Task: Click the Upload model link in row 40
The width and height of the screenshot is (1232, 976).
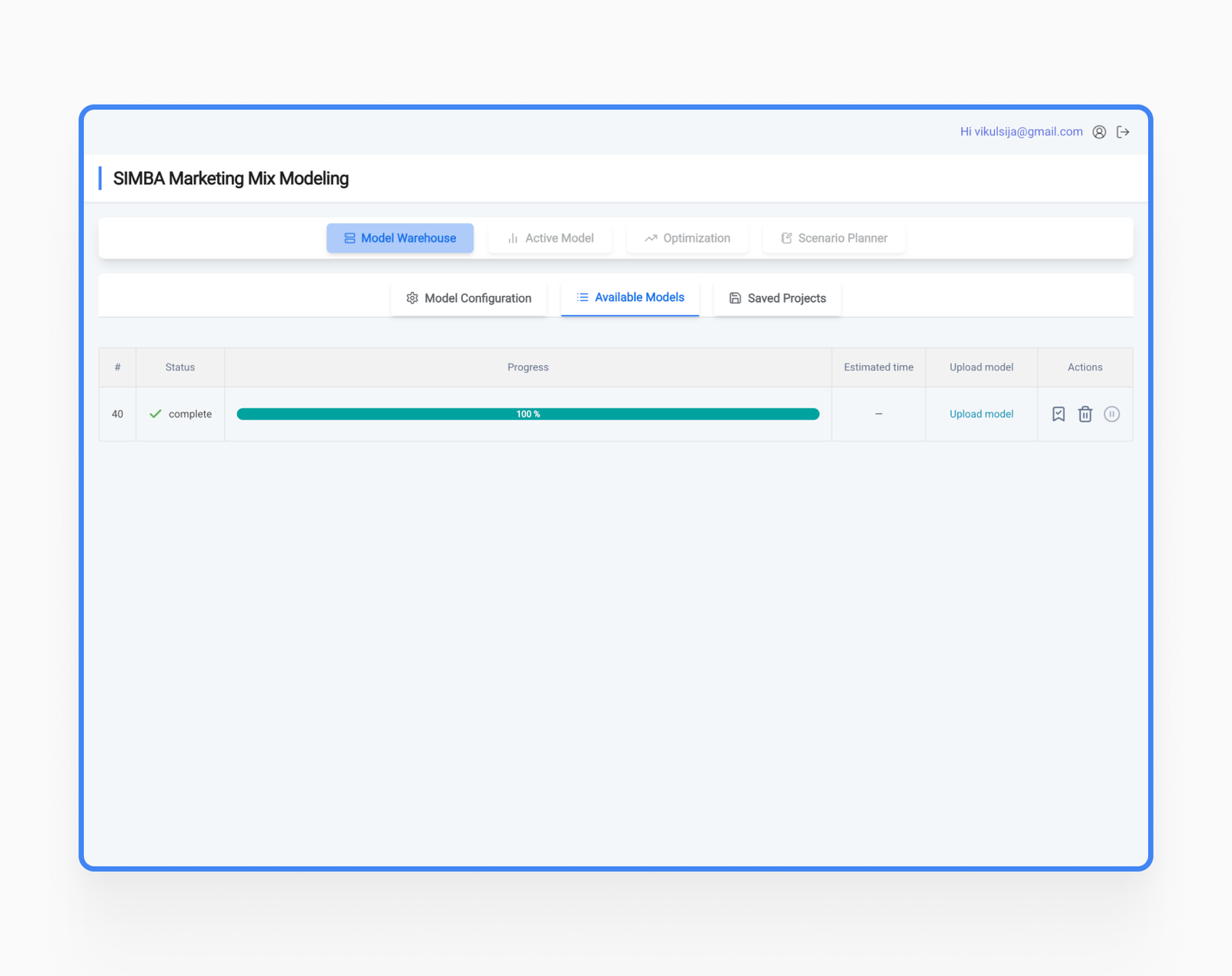Action: 981,414
